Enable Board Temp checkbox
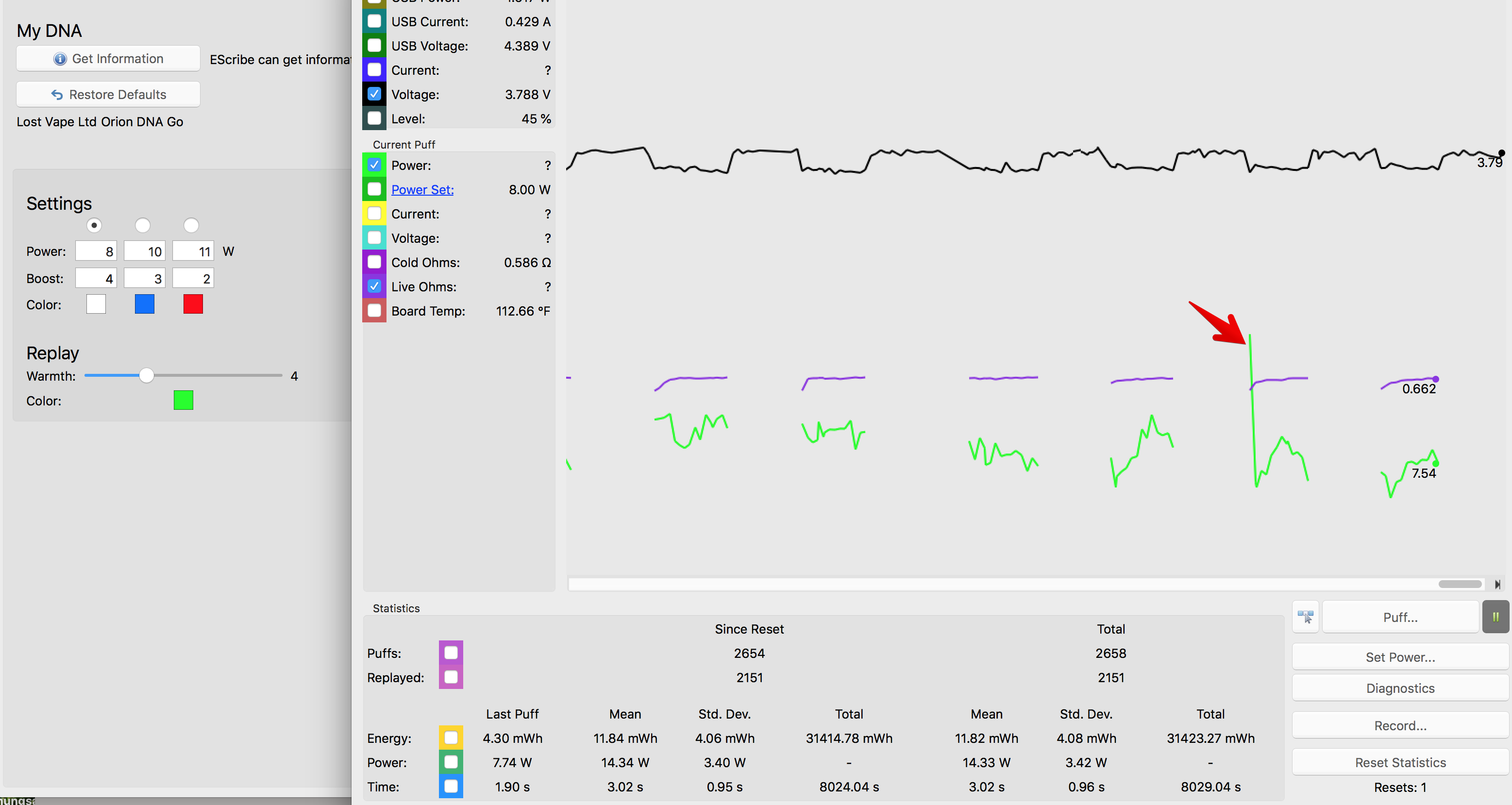The image size is (1512, 805). [x=374, y=311]
